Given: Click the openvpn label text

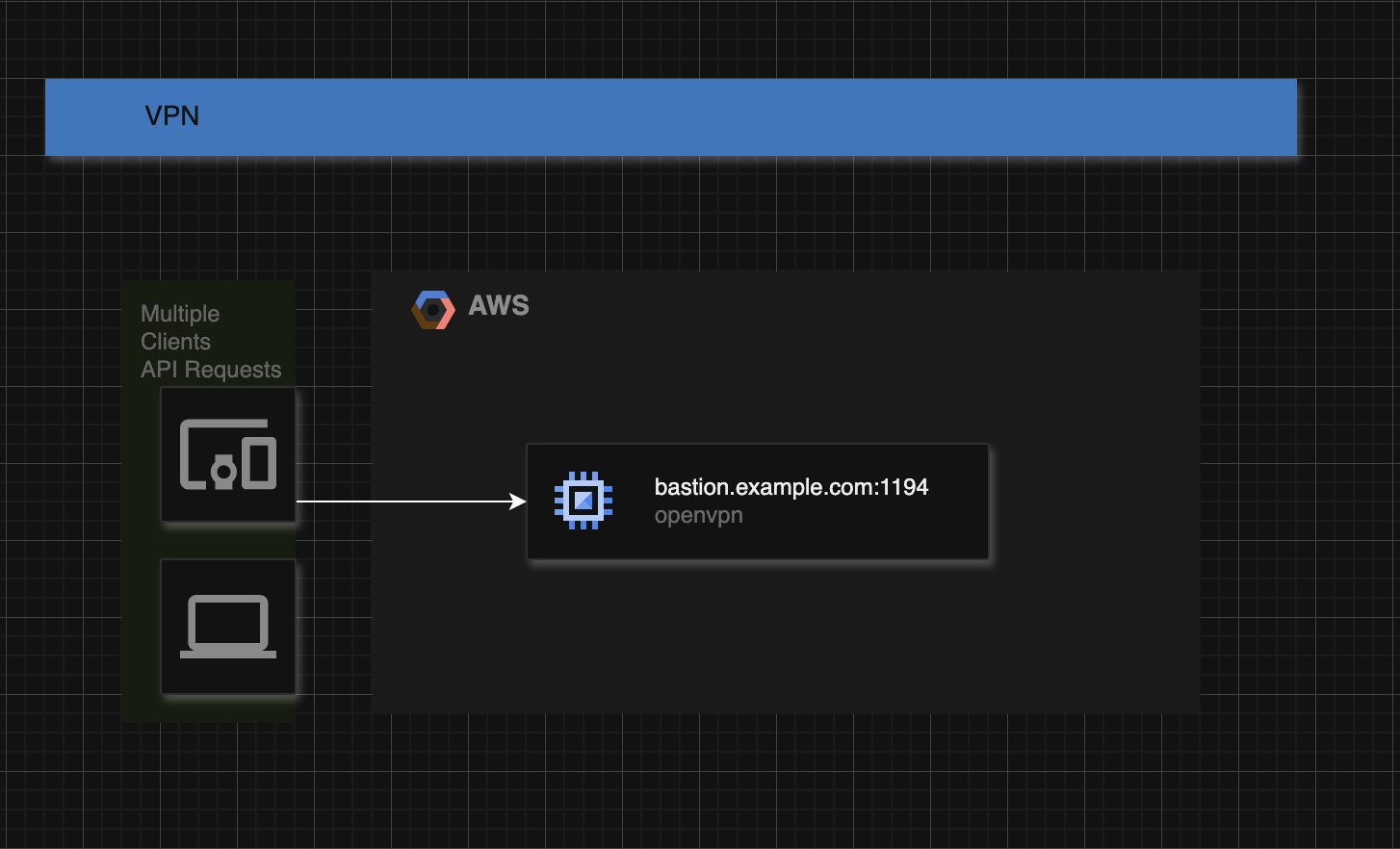Looking at the screenshot, I should 699,515.
